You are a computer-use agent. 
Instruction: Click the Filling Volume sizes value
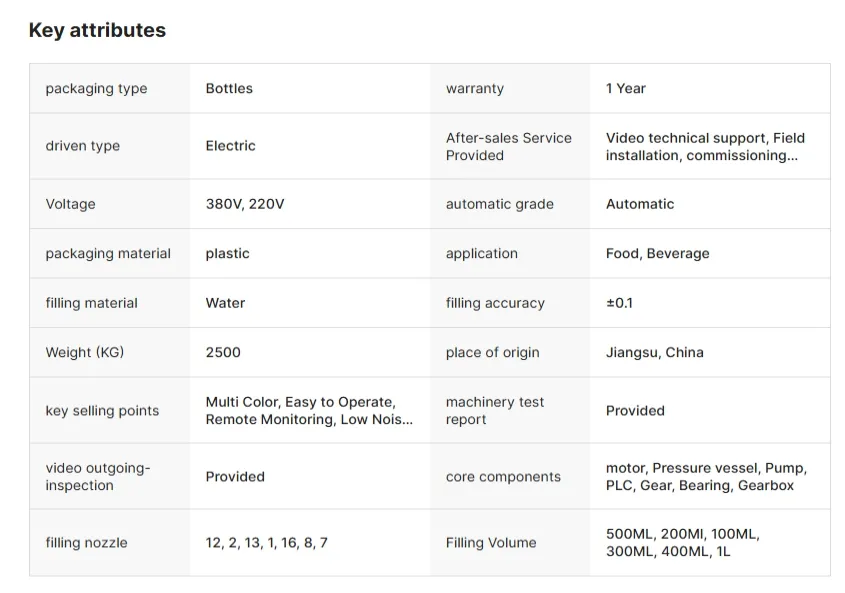[x=682, y=543]
